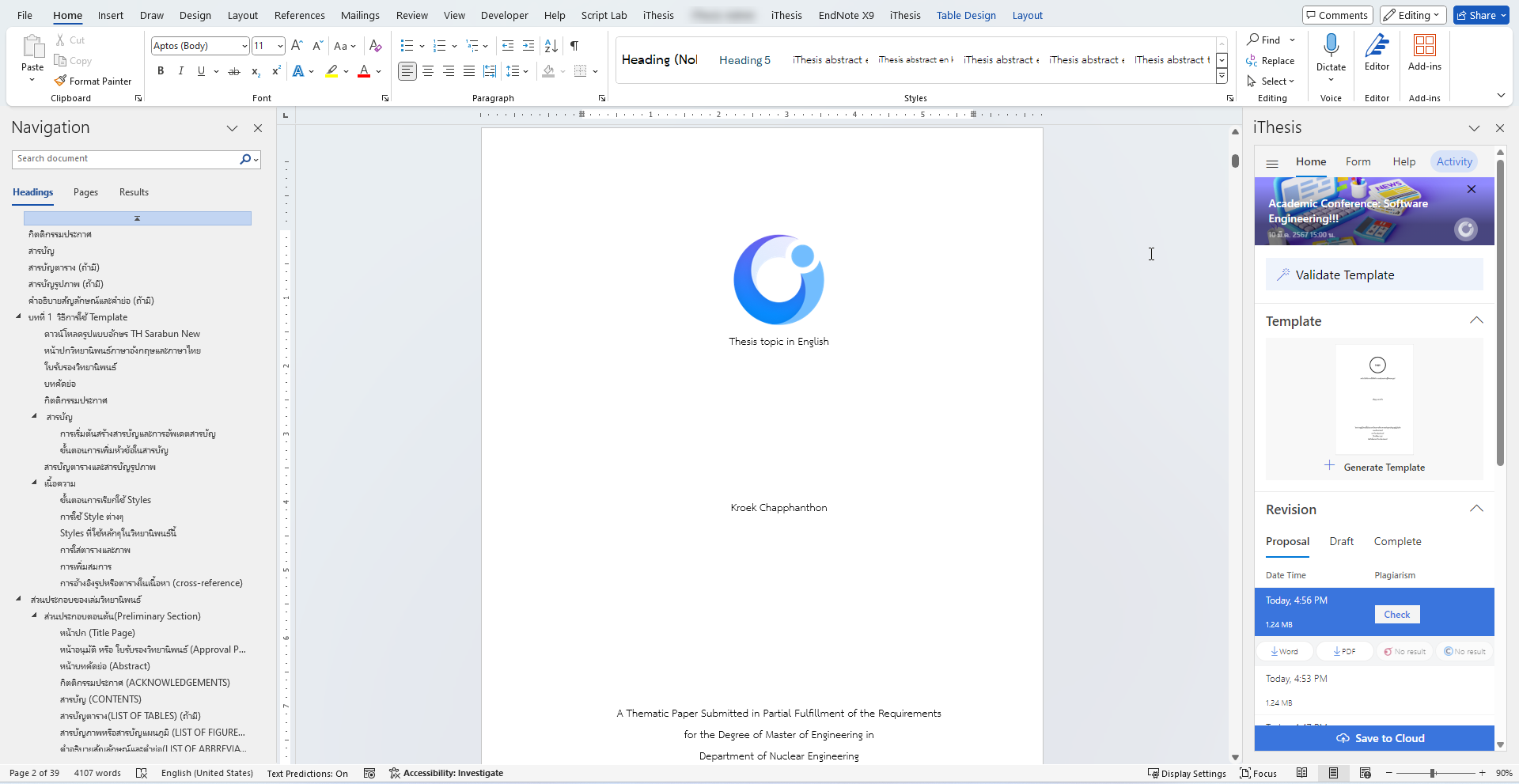
Task: Increase paragraph indent
Action: click(528, 46)
